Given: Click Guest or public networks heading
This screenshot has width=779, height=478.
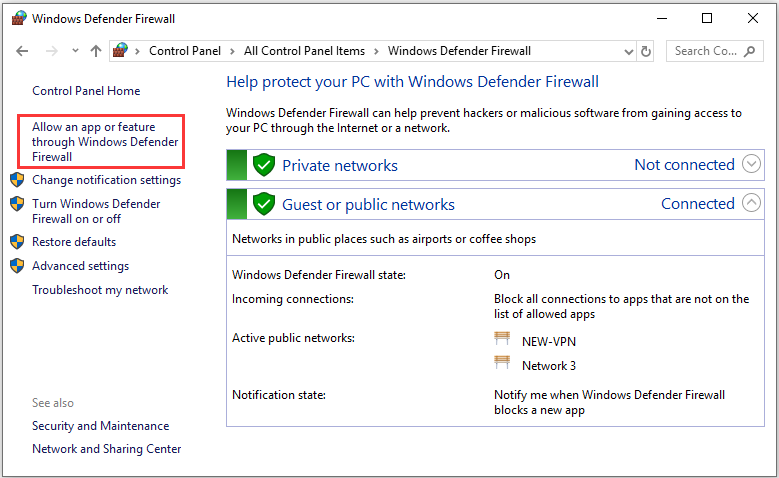Looking at the screenshot, I should point(368,204).
